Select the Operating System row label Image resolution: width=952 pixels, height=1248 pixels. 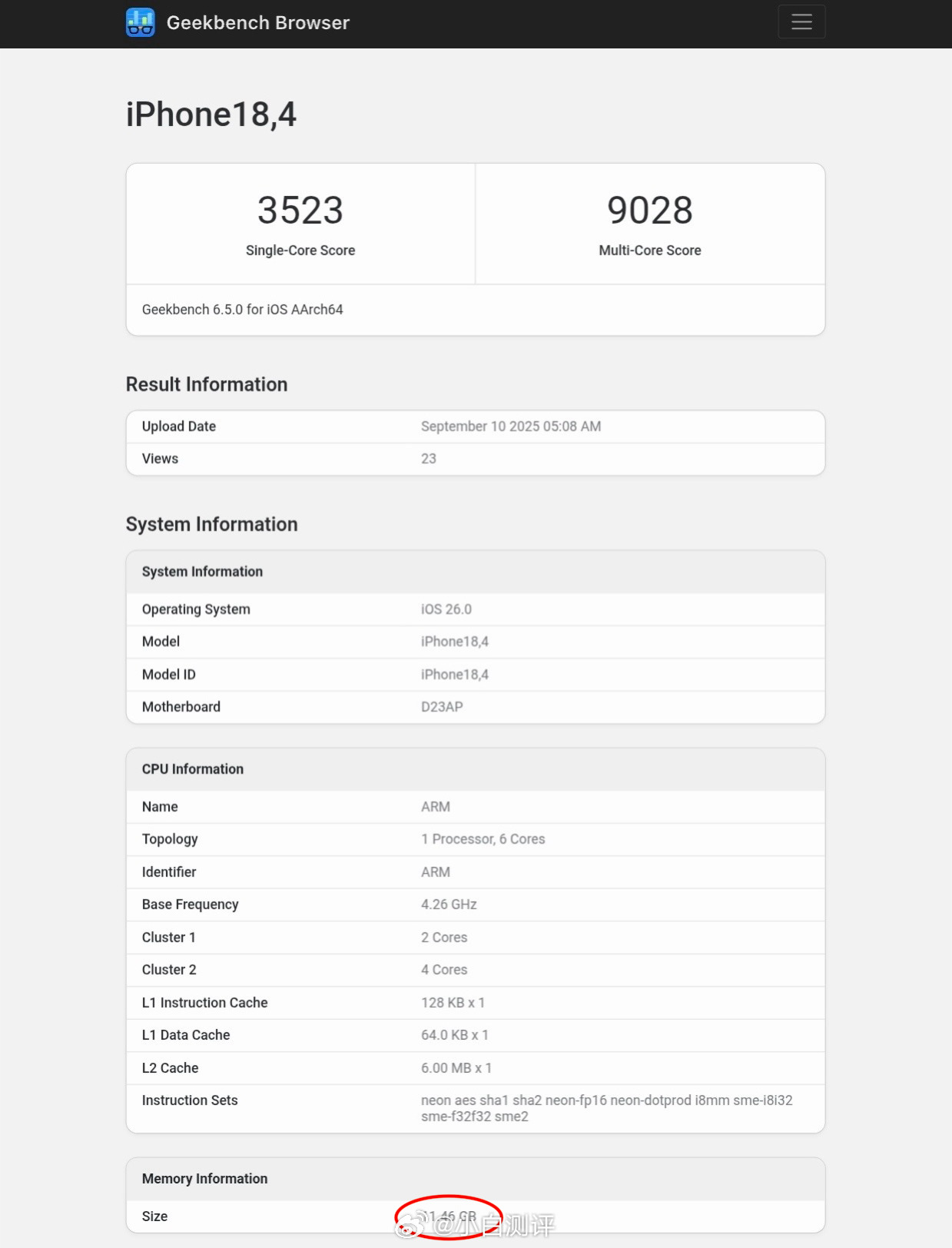pos(196,609)
